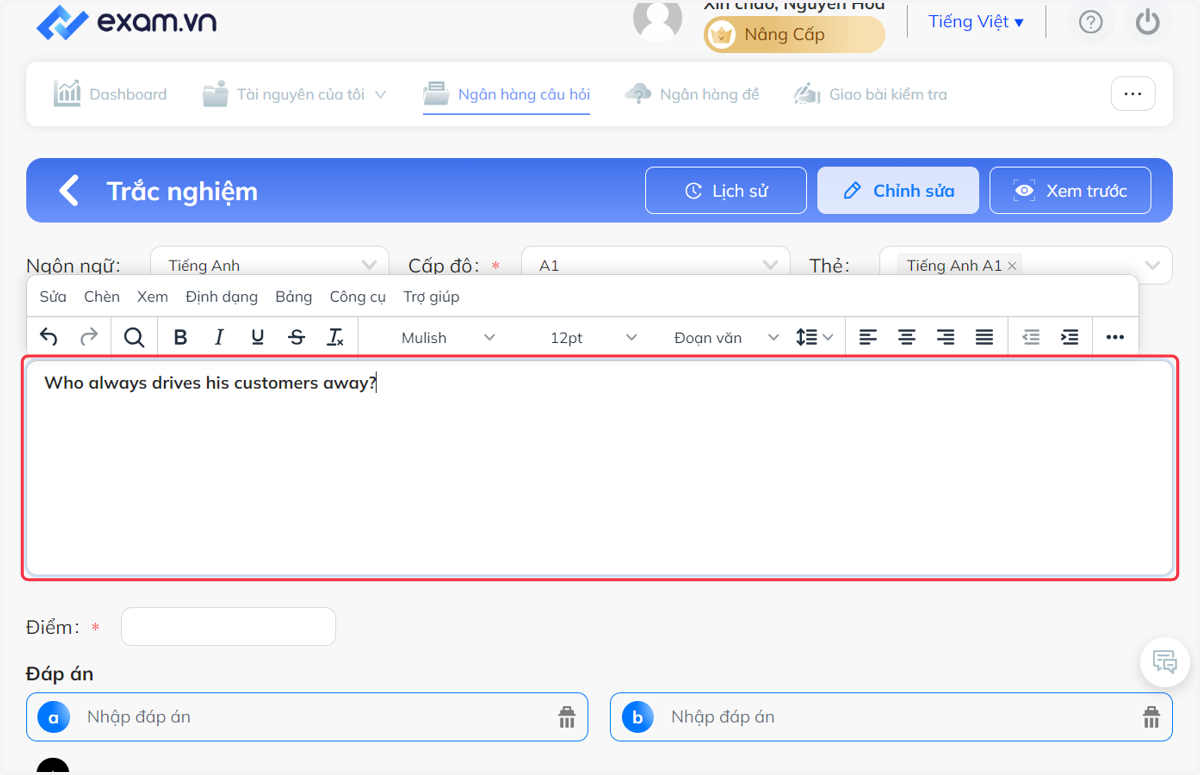1200x775 pixels.
Task: Center align text
Action: [x=907, y=337]
